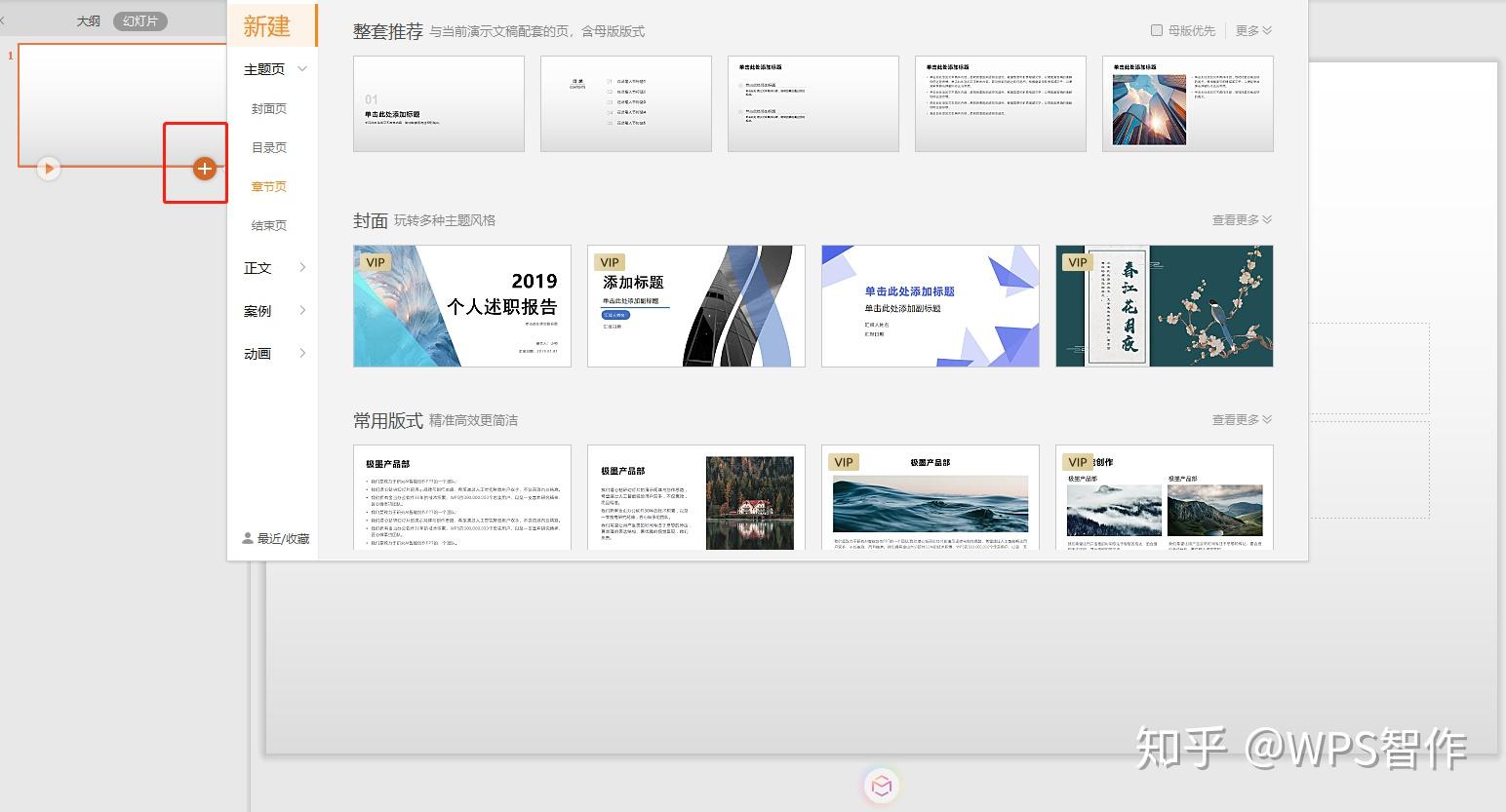Select the blue triangles 单击此处添加标题 cover
The height and width of the screenshot is (812, 1506).
pyautogui.click(x=931, y=306)
